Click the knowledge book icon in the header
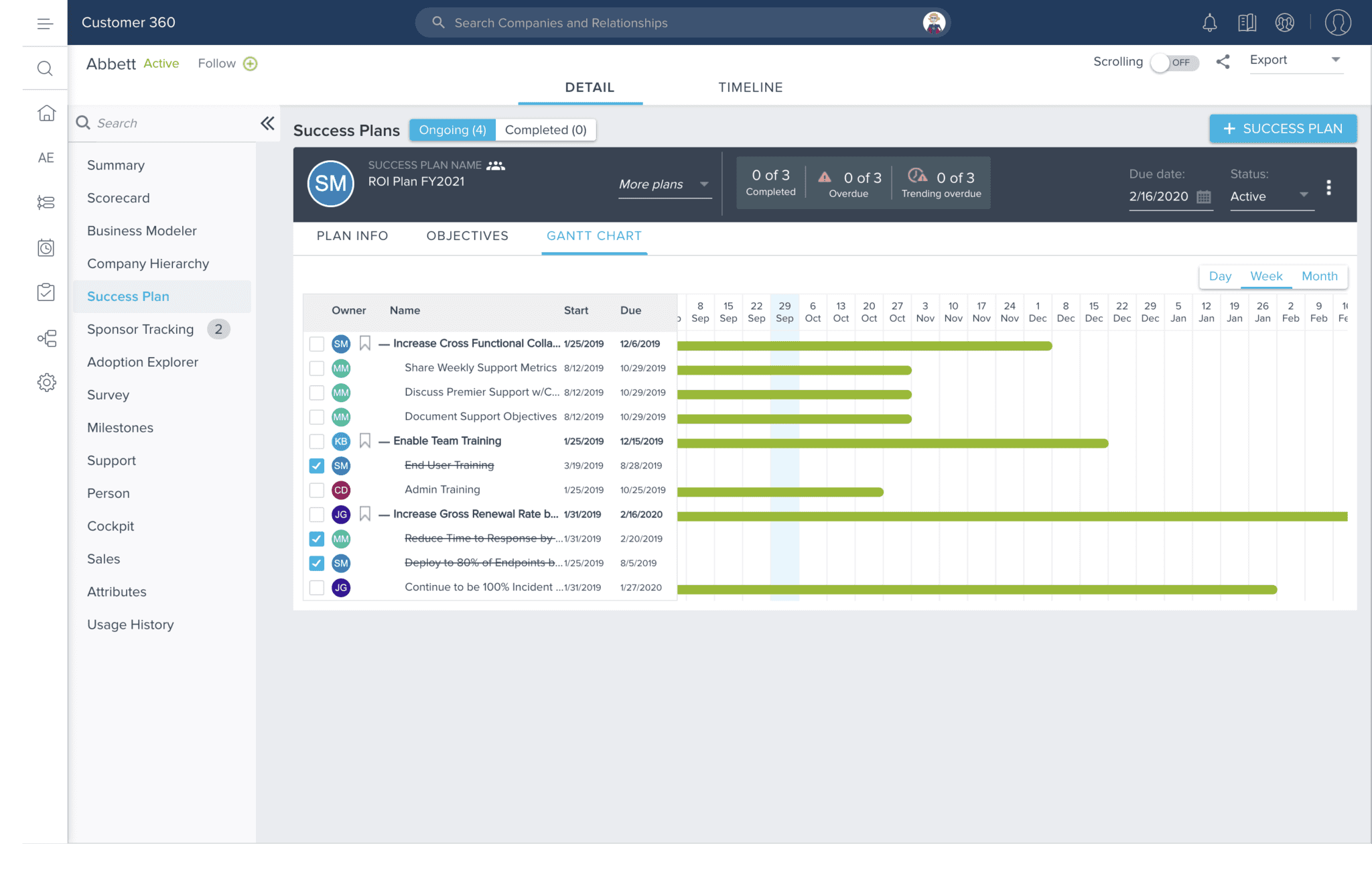 (1247, 22)
